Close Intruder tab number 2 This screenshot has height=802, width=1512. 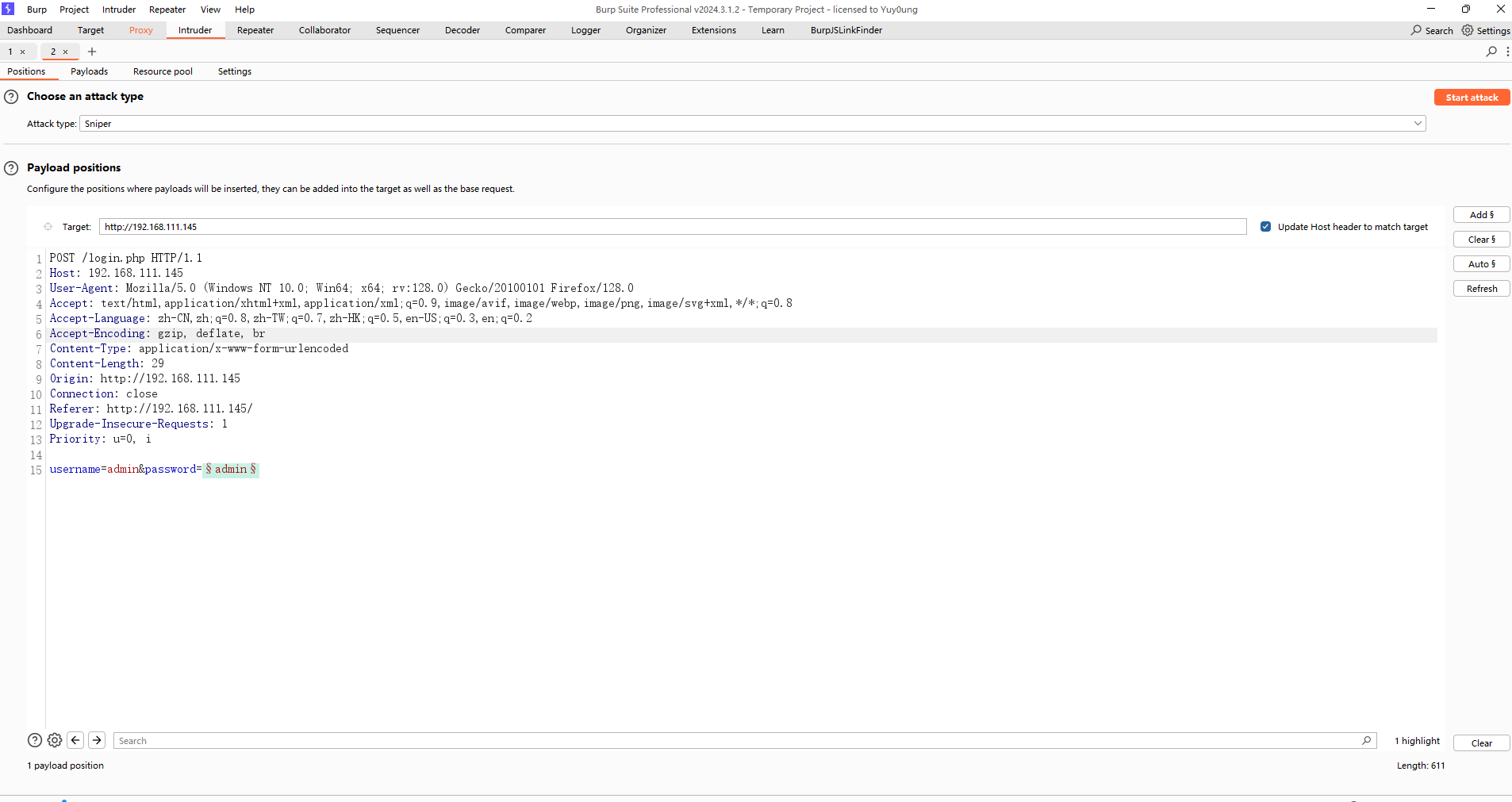(66, 52)
